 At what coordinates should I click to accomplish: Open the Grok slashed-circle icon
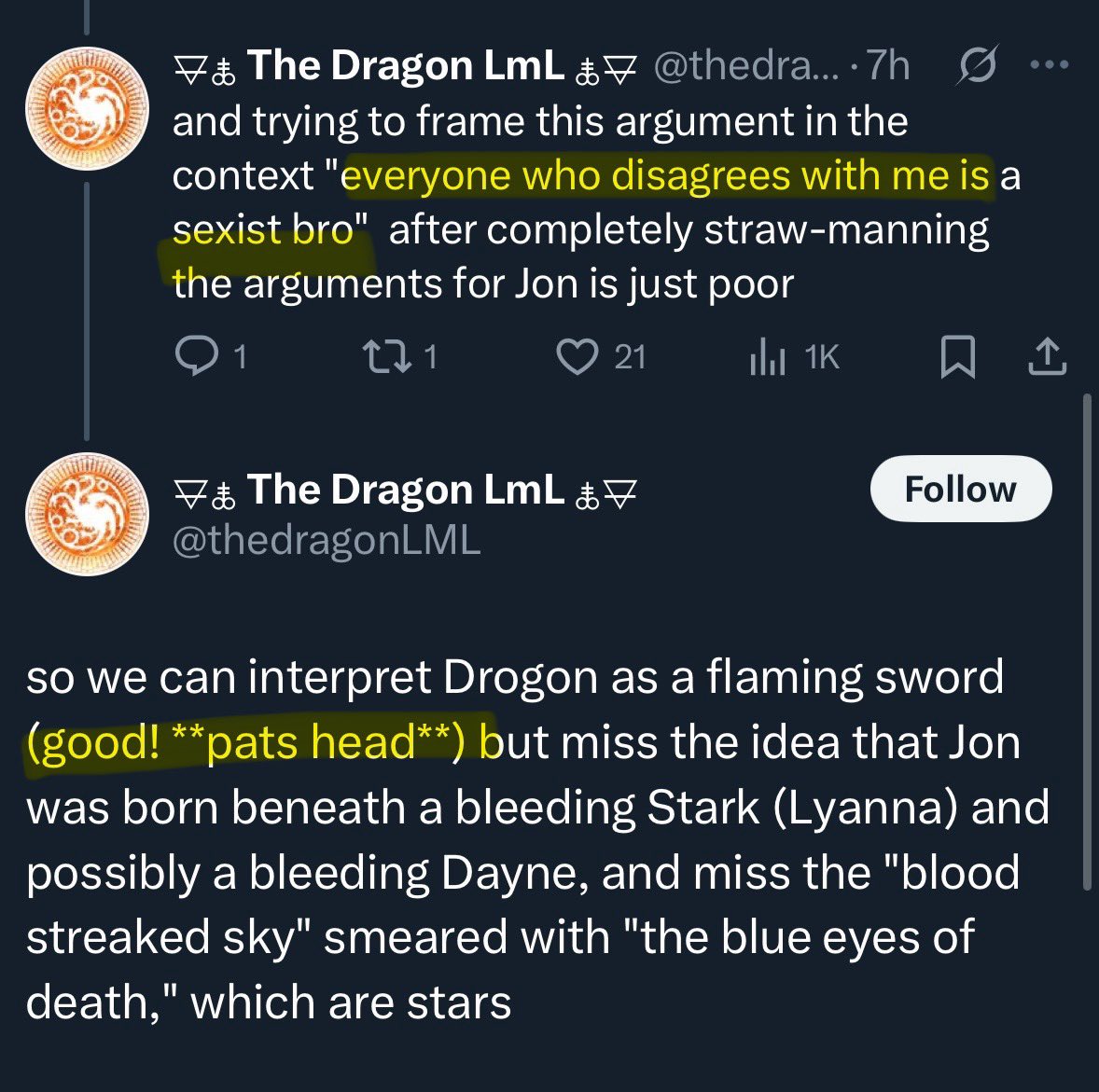point(977,64)
